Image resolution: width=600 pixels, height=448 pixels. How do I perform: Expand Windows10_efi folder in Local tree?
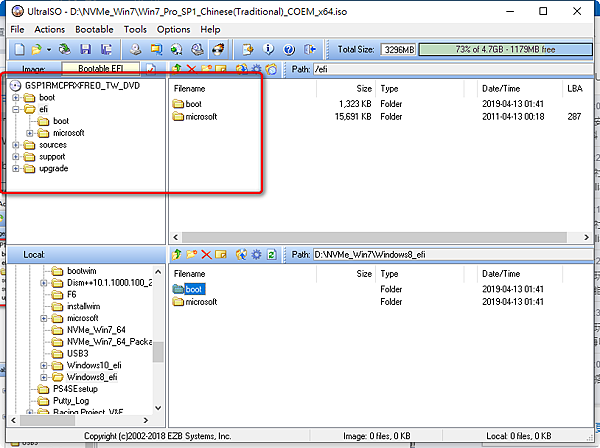pos(44,365)
